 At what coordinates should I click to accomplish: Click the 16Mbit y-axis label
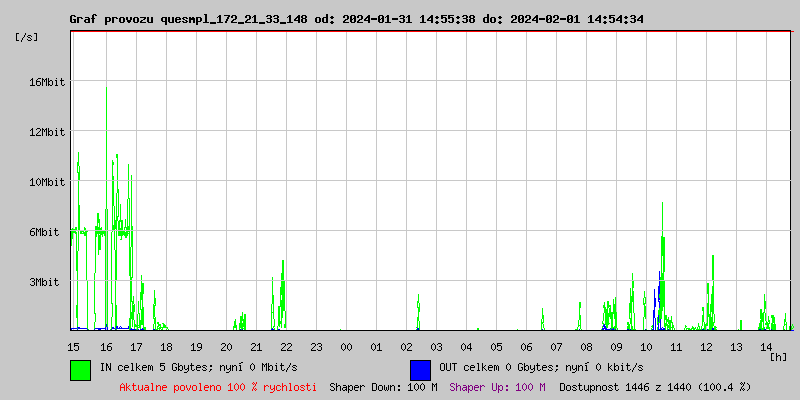click(47, 82)
